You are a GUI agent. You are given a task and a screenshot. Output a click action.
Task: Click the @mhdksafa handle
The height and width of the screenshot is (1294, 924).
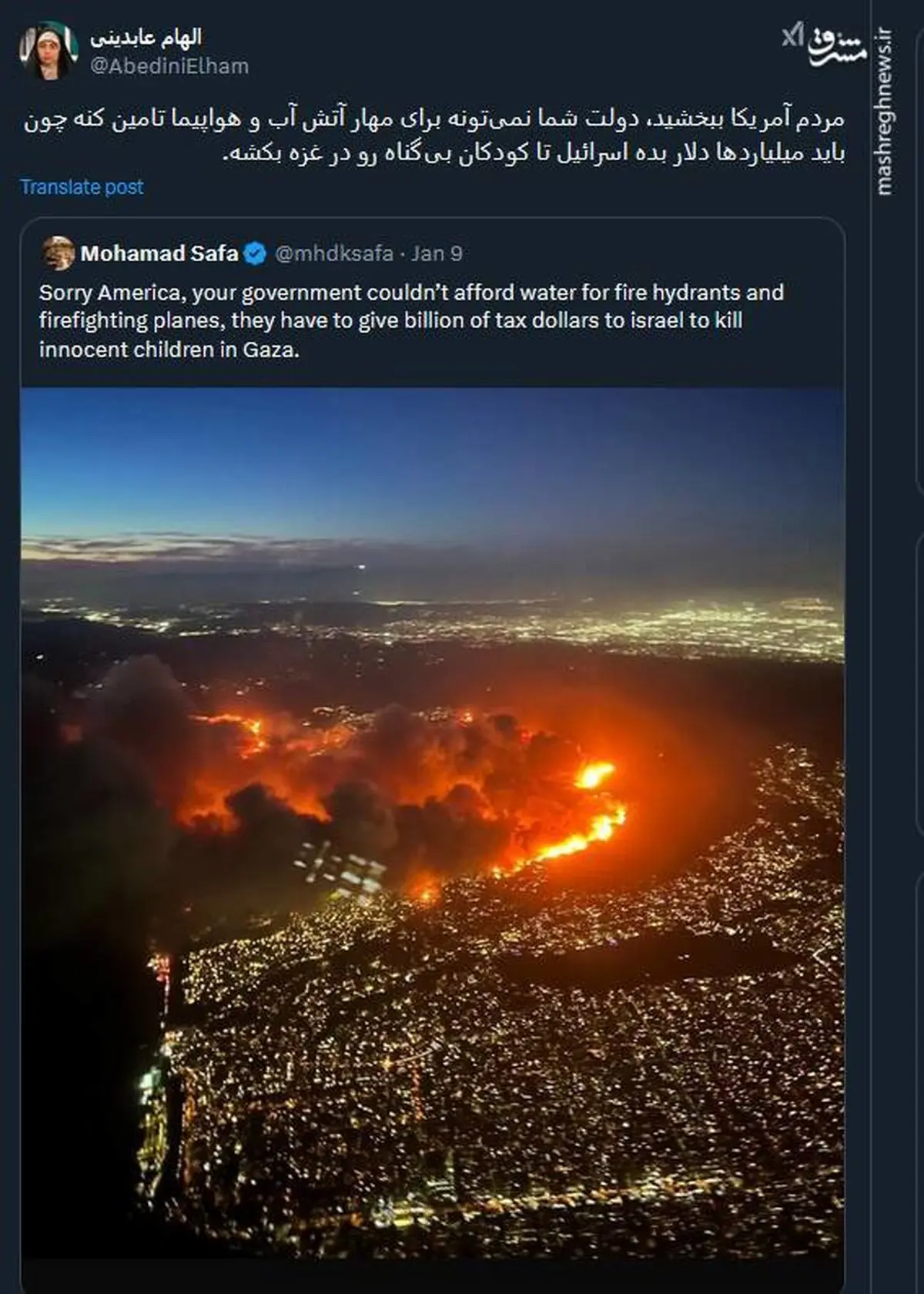(x=333, y=253)
